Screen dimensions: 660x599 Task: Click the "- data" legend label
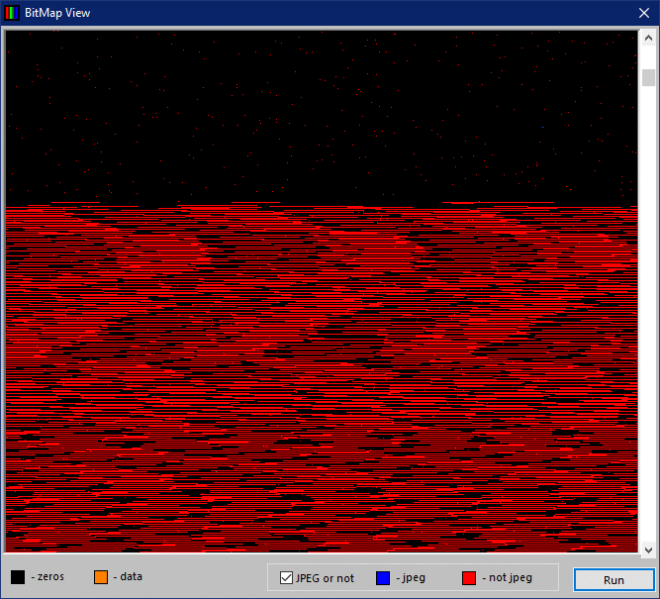128,577
